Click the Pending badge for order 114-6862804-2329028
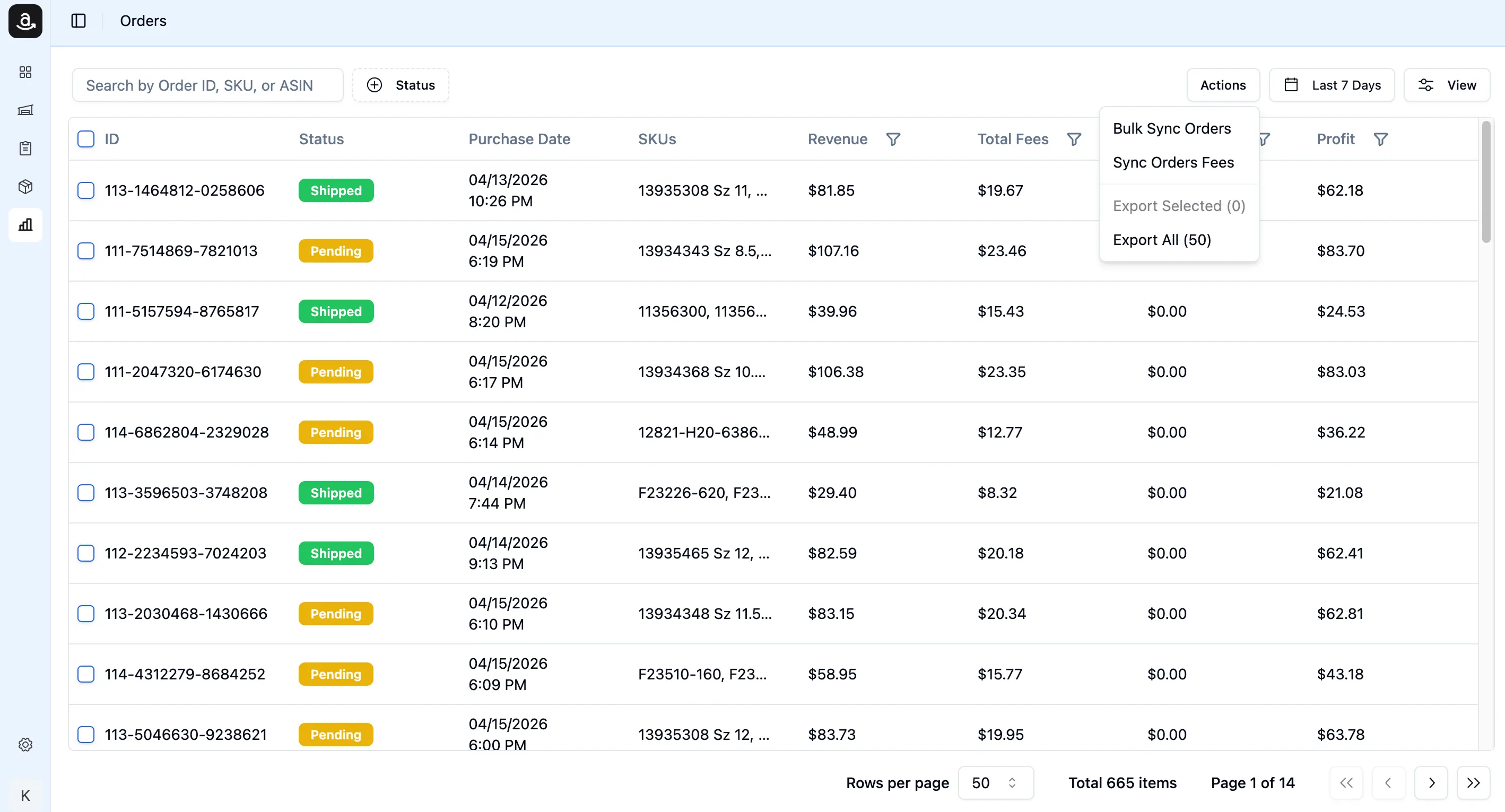 [x=336, y=432]
